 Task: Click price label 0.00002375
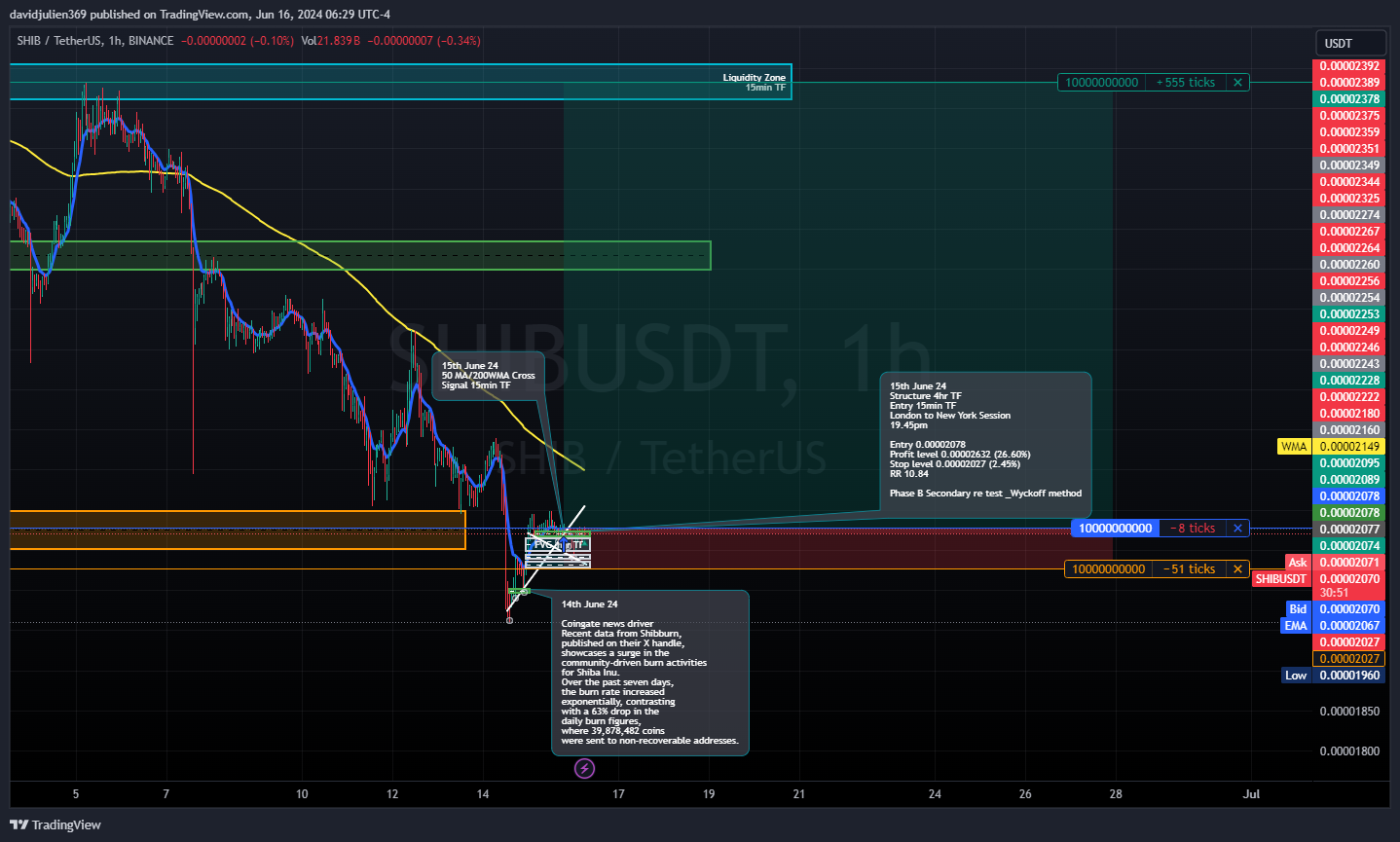pos(1349,116)
